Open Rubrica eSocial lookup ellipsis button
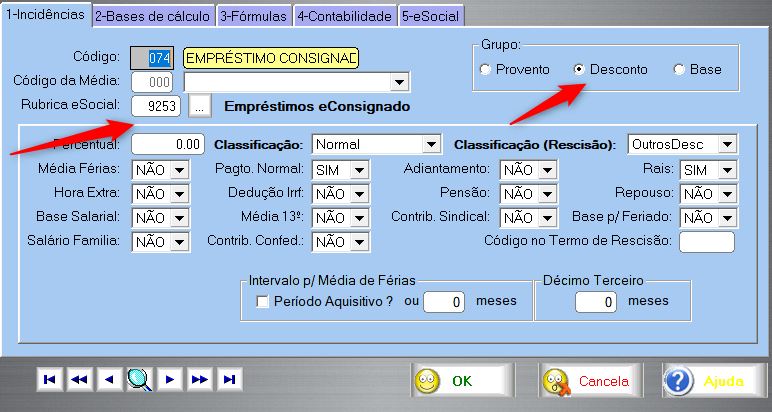The height and width of the screenshot is (412, 772). click(x=200, y=106)
